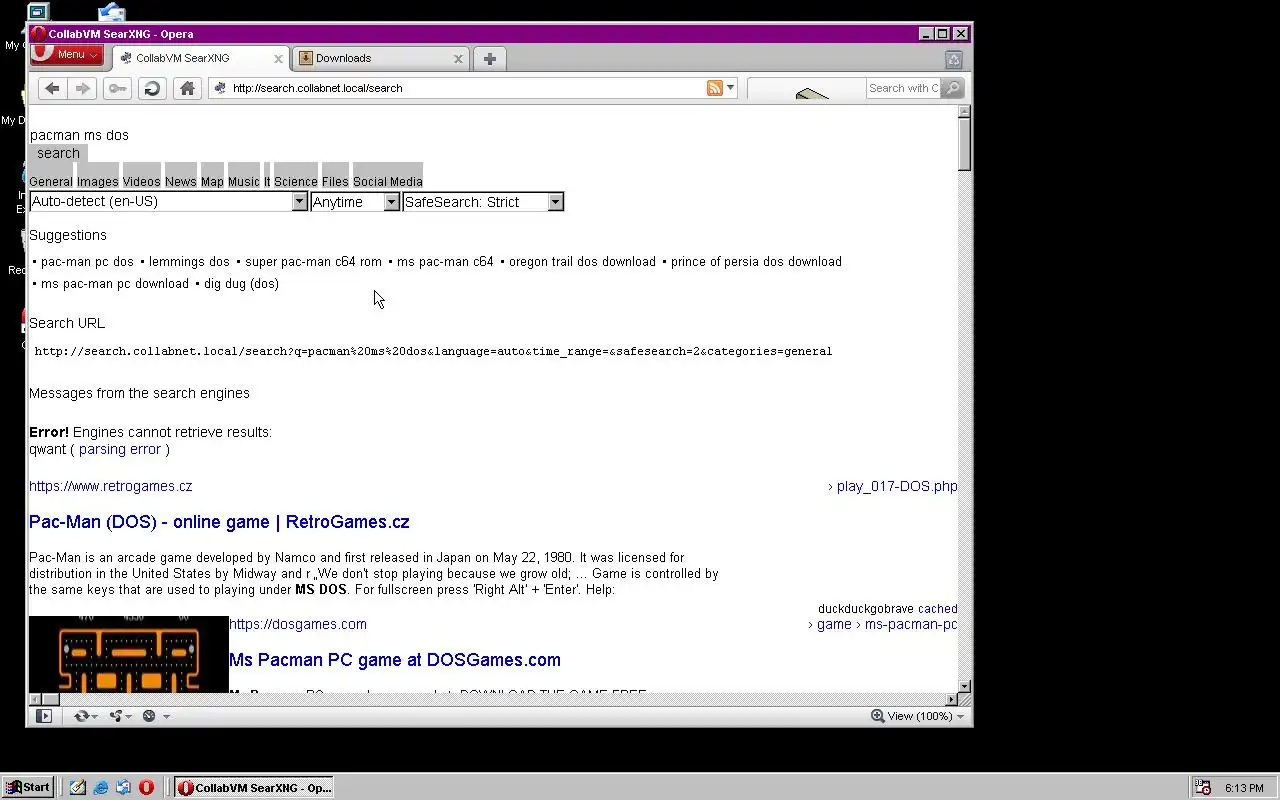Click the page globe icon in address bar

tap(220, 88)
